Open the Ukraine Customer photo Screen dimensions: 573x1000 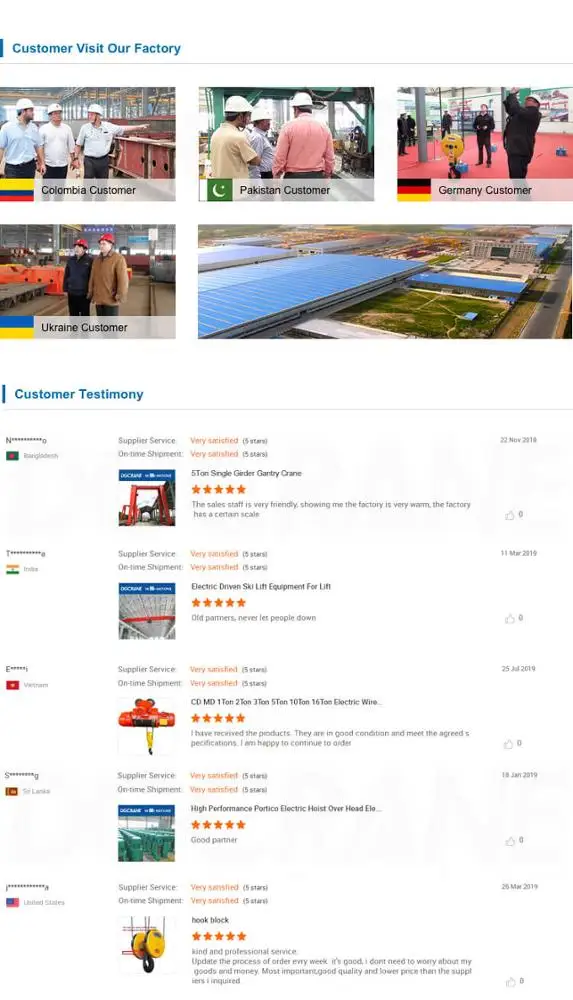point(87,281)
